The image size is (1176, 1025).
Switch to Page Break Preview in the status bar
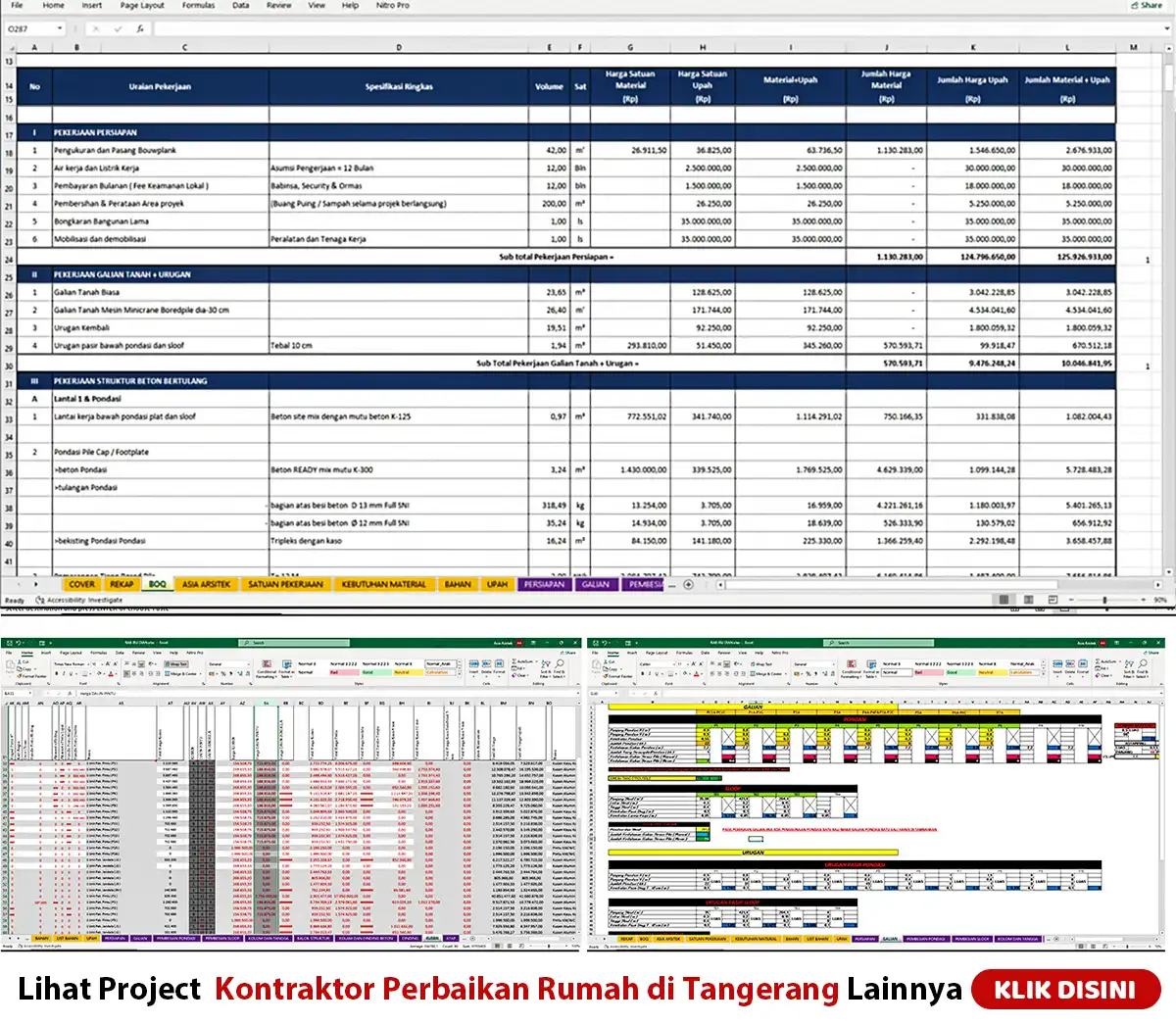tap(1053, 600)
